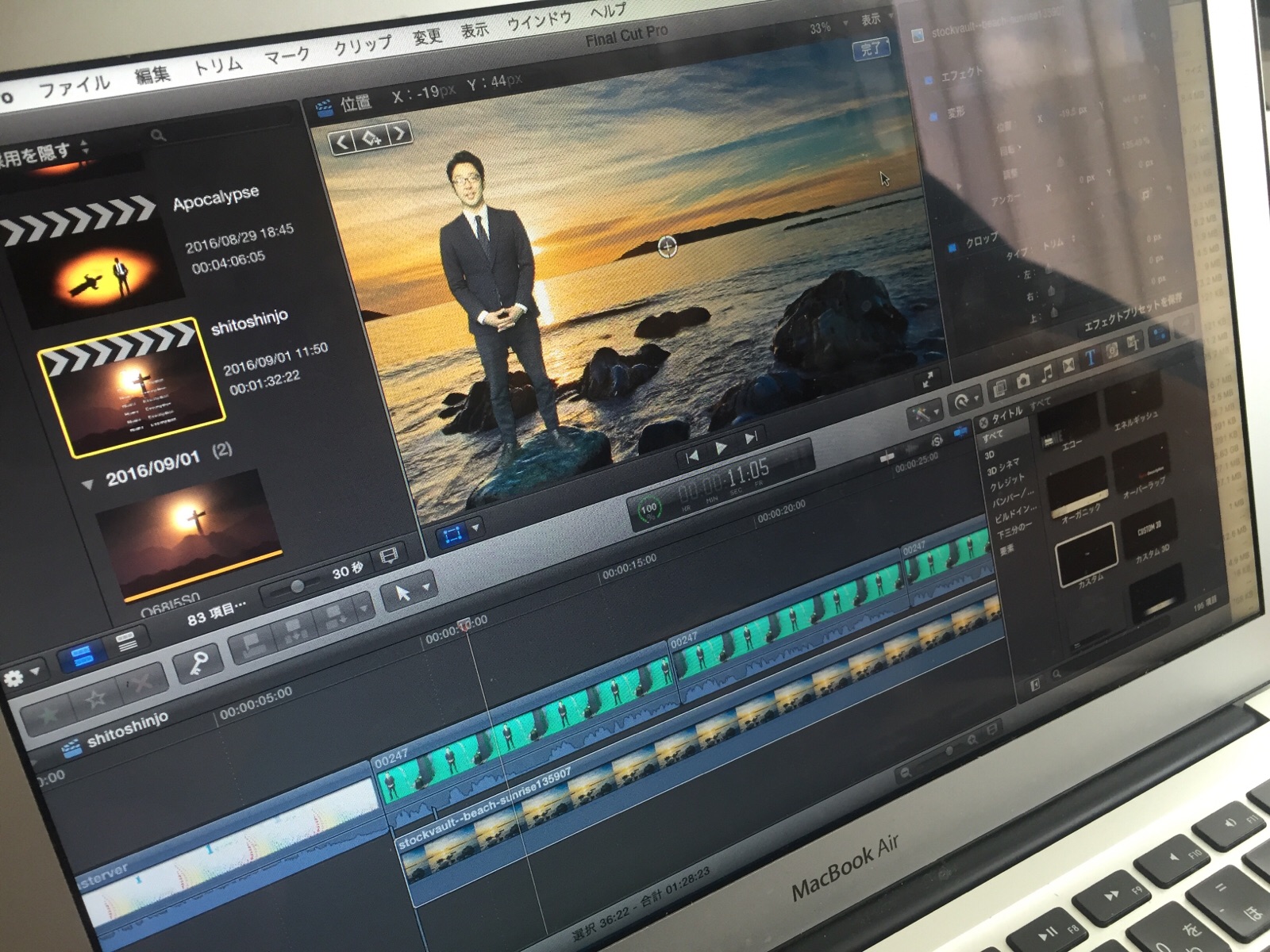
Task: Switch browser to filmstrip view
Action: click(82, 656)
